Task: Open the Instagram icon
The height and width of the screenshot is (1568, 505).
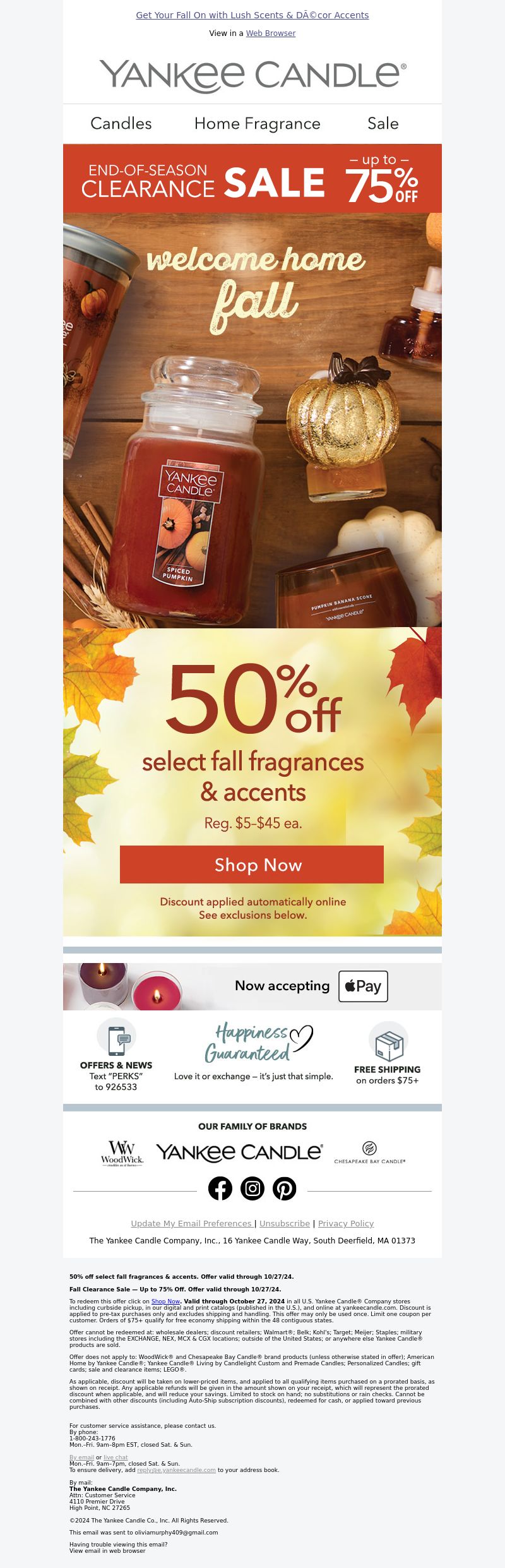Action: [x=252, y=1188]
